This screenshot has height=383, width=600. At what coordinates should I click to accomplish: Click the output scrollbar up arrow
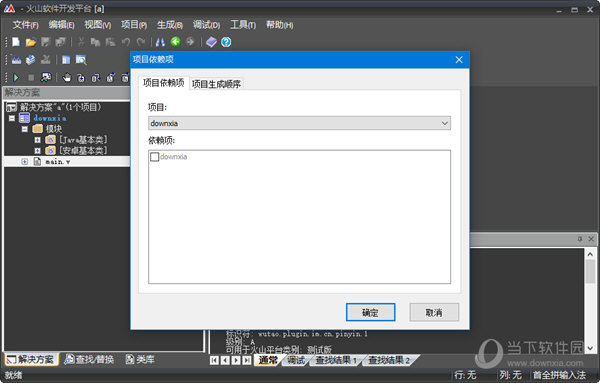pyautogui.click(x=590, y=254)
